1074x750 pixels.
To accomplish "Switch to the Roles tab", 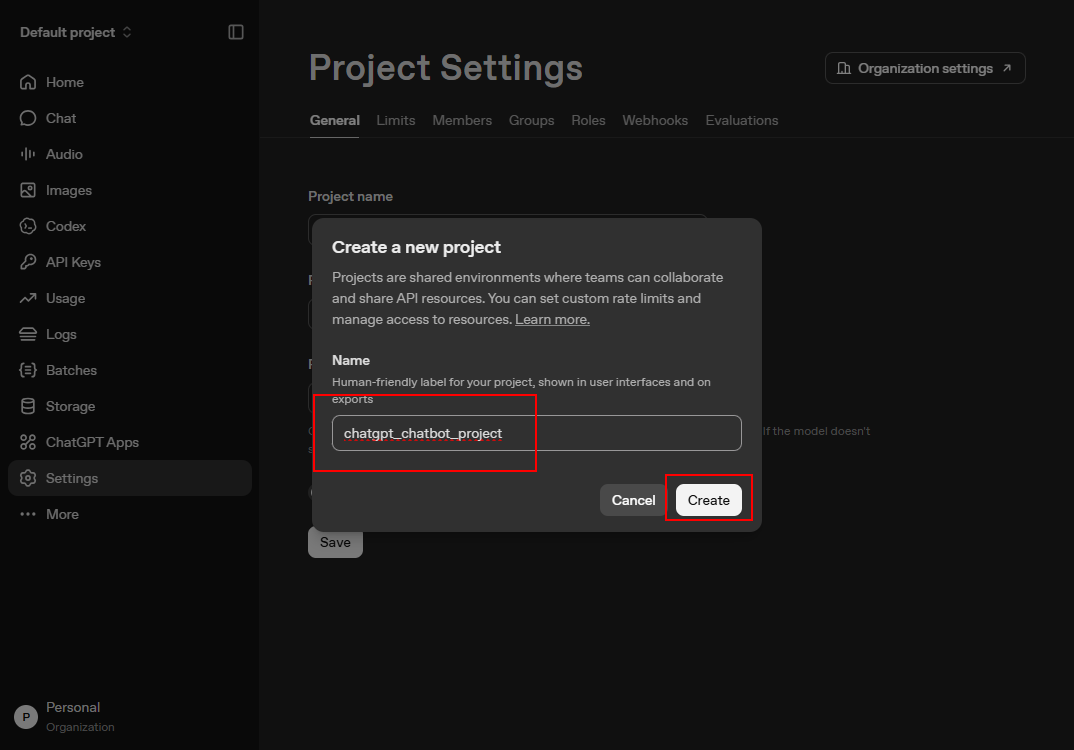I will coord(588,121).
